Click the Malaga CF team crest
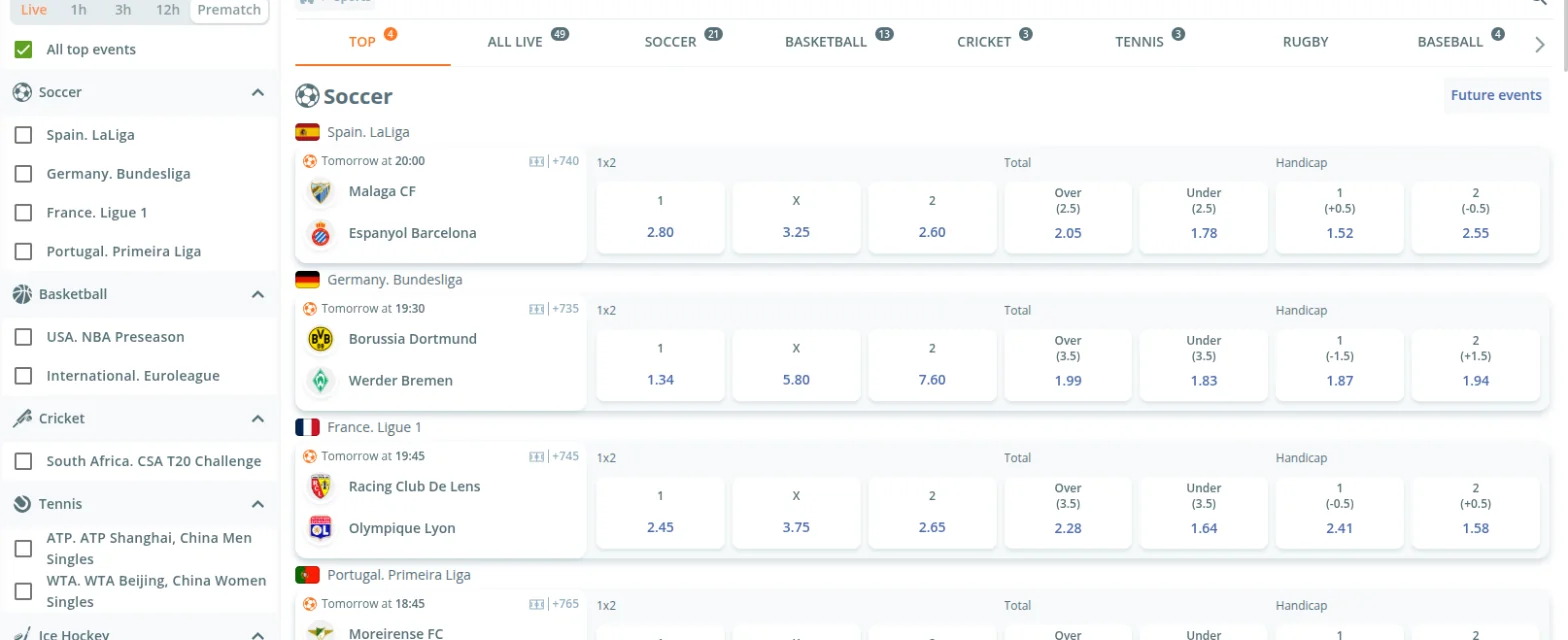The height and width of the screenshot is (640, 1568). pyautogui.click(x=320, y=191)
